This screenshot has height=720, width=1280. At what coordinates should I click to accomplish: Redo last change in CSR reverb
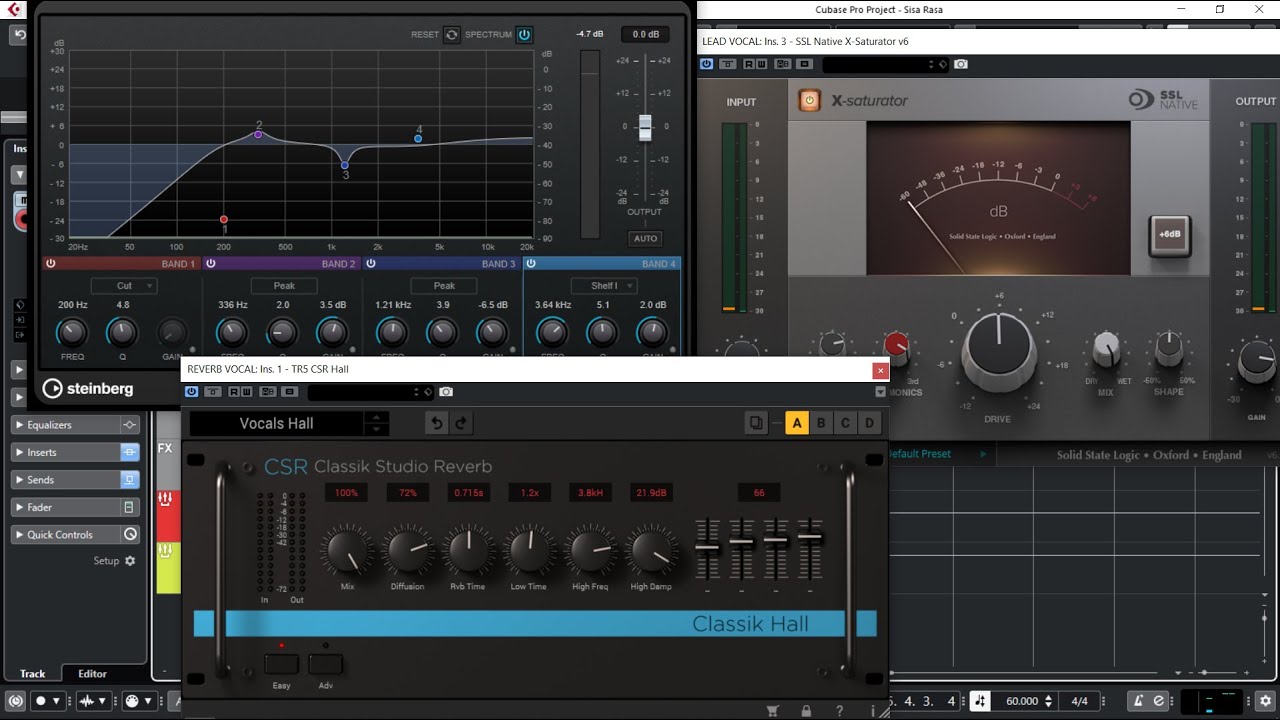pos(461,423)
